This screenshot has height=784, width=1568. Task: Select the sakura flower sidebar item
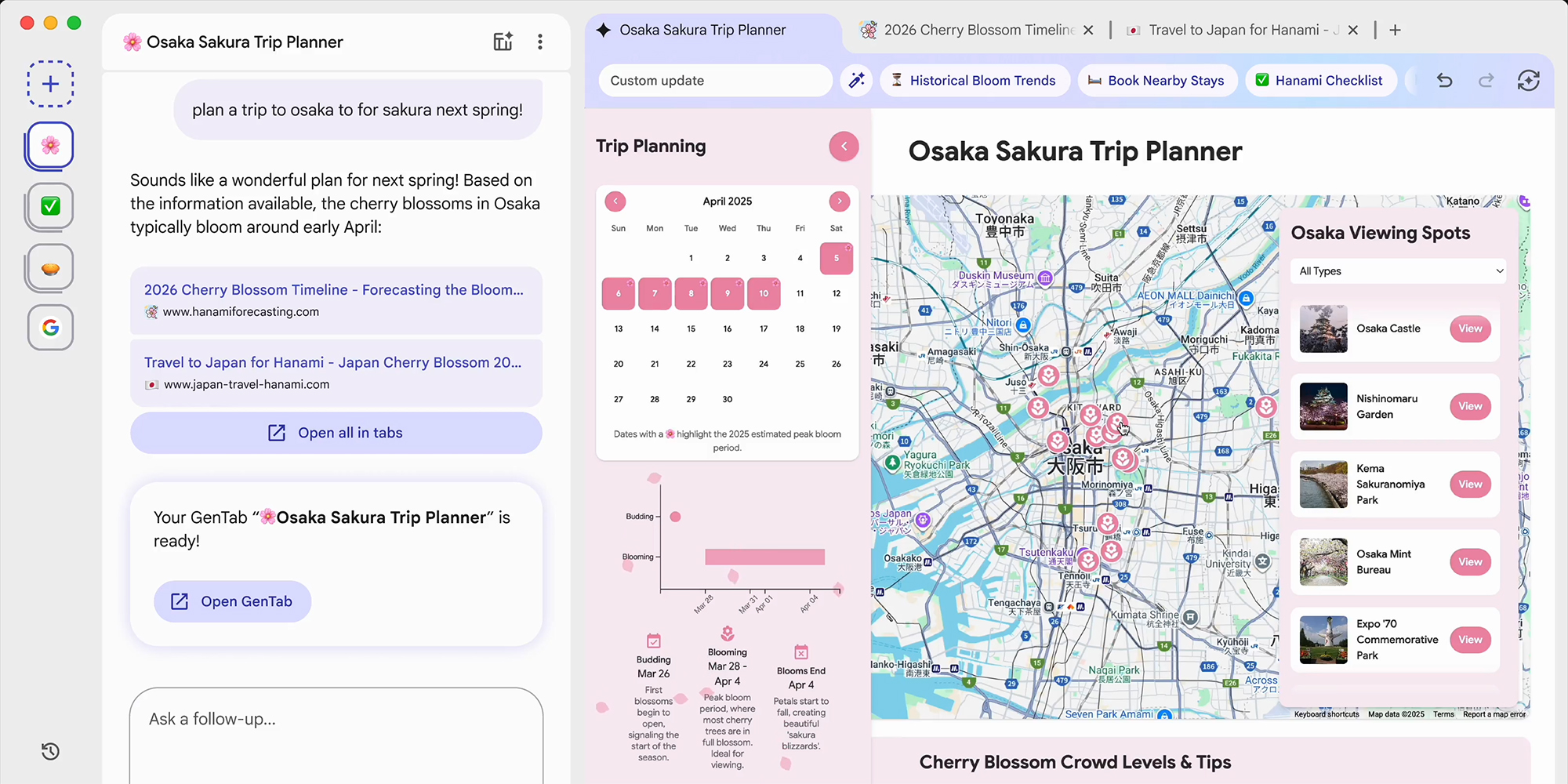coord(50,145)
